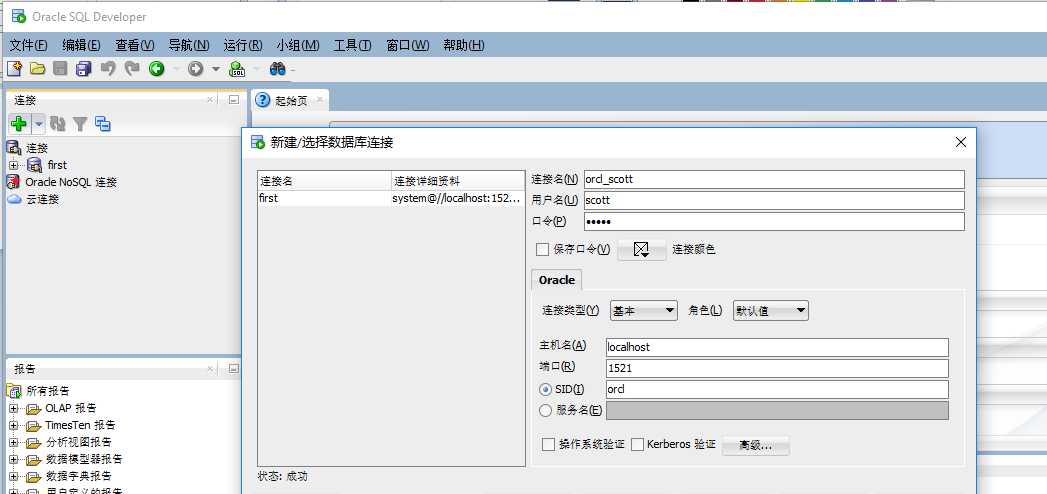The image size is (1047, 494).
Task: Switch to the Oracle tab in dialog
Action: [557, 280]
